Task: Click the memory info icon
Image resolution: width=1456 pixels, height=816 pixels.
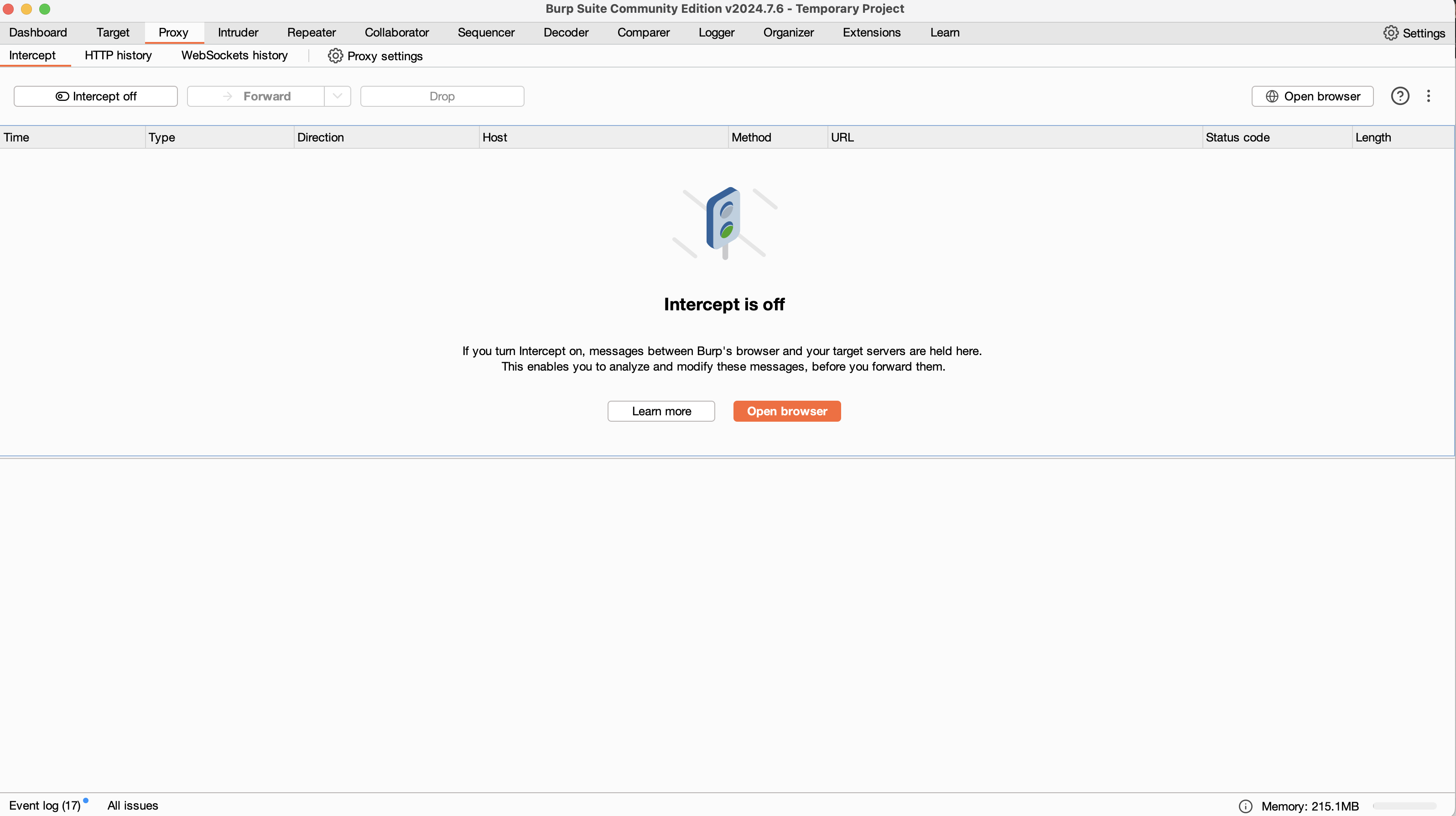Action: (1245, 806)
